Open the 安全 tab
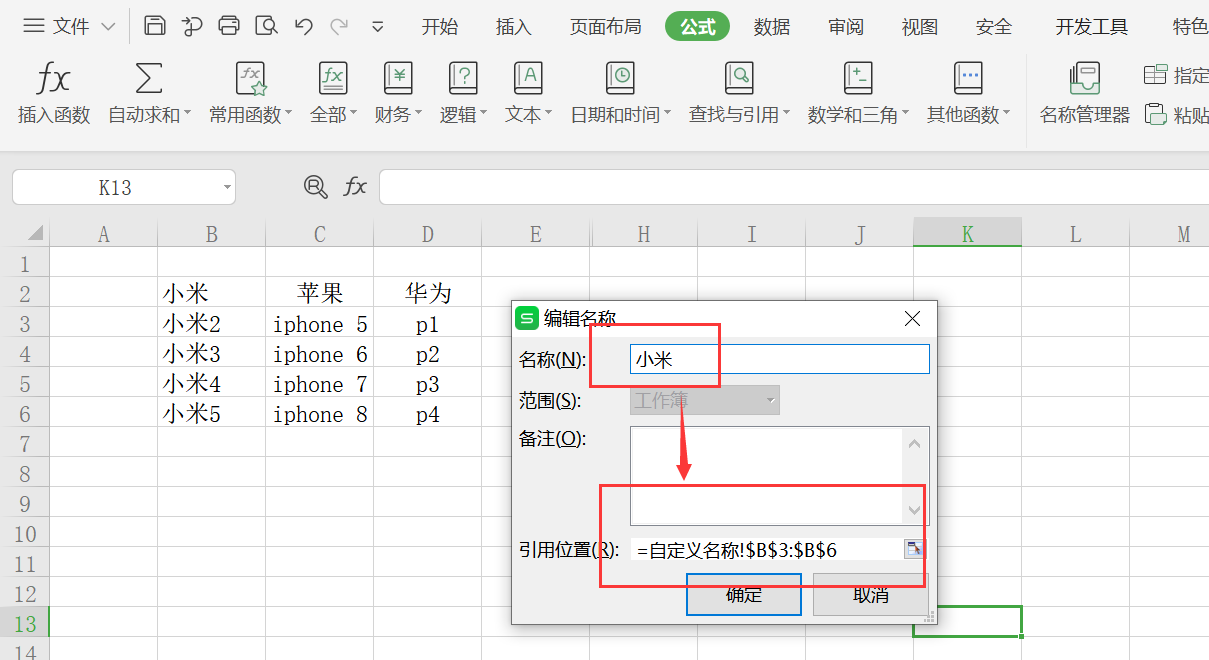 pos(994,27)
